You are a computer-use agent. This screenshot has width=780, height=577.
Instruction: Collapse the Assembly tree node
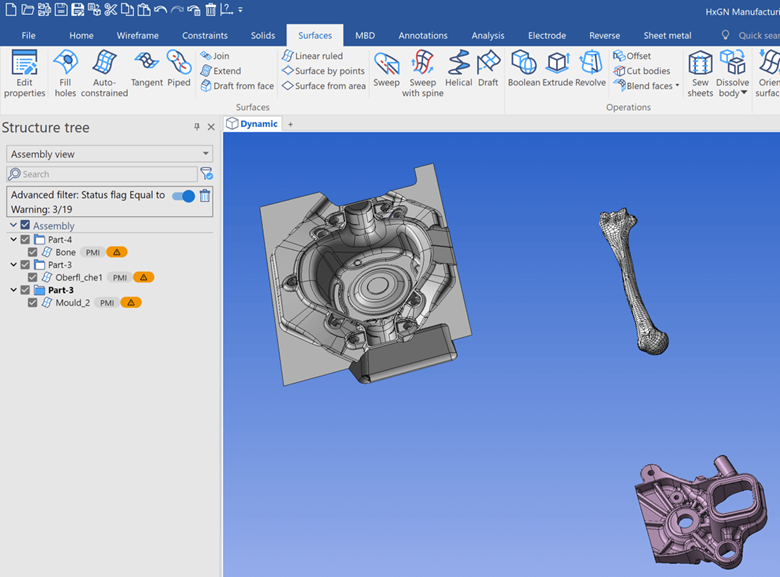click(13, 225)
